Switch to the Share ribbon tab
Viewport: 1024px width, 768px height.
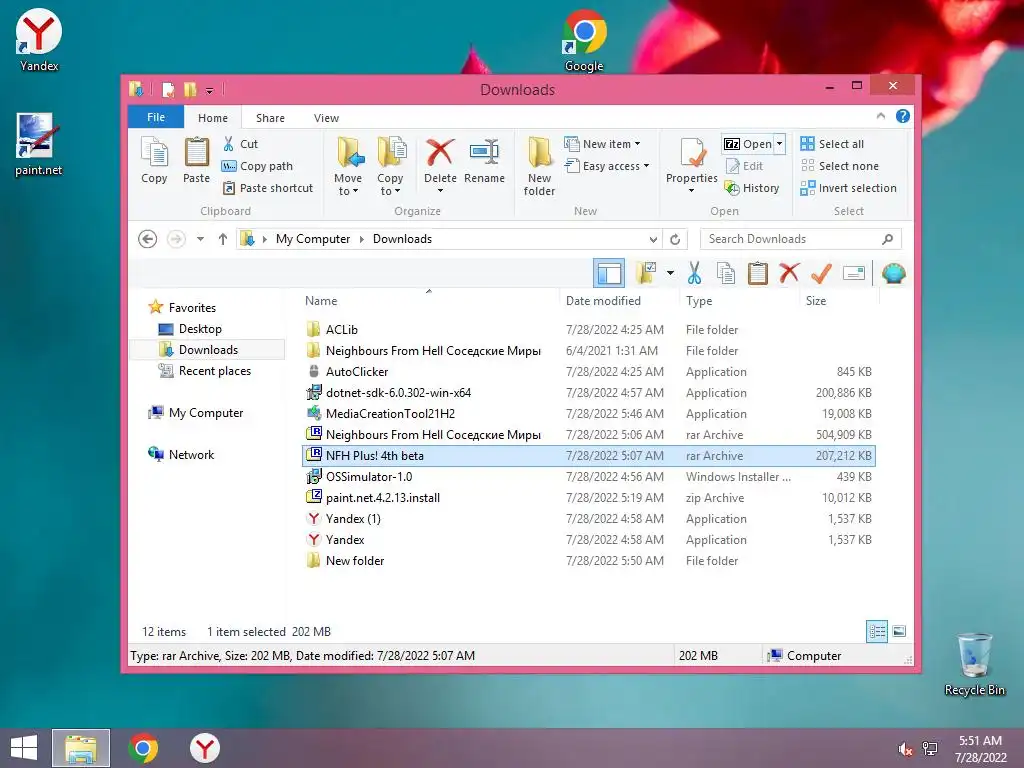click(x=270, y=118)
